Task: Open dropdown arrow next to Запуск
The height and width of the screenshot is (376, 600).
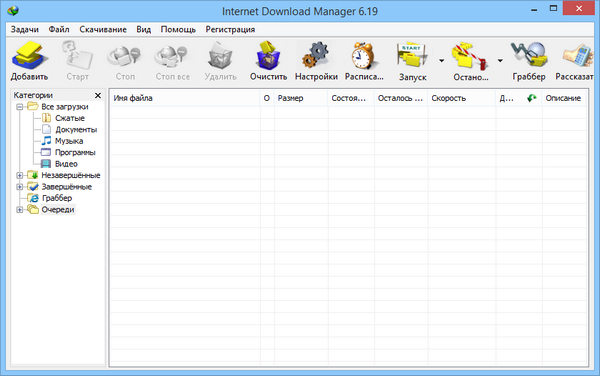Action: pyautogui.click(x=441, y=60)
